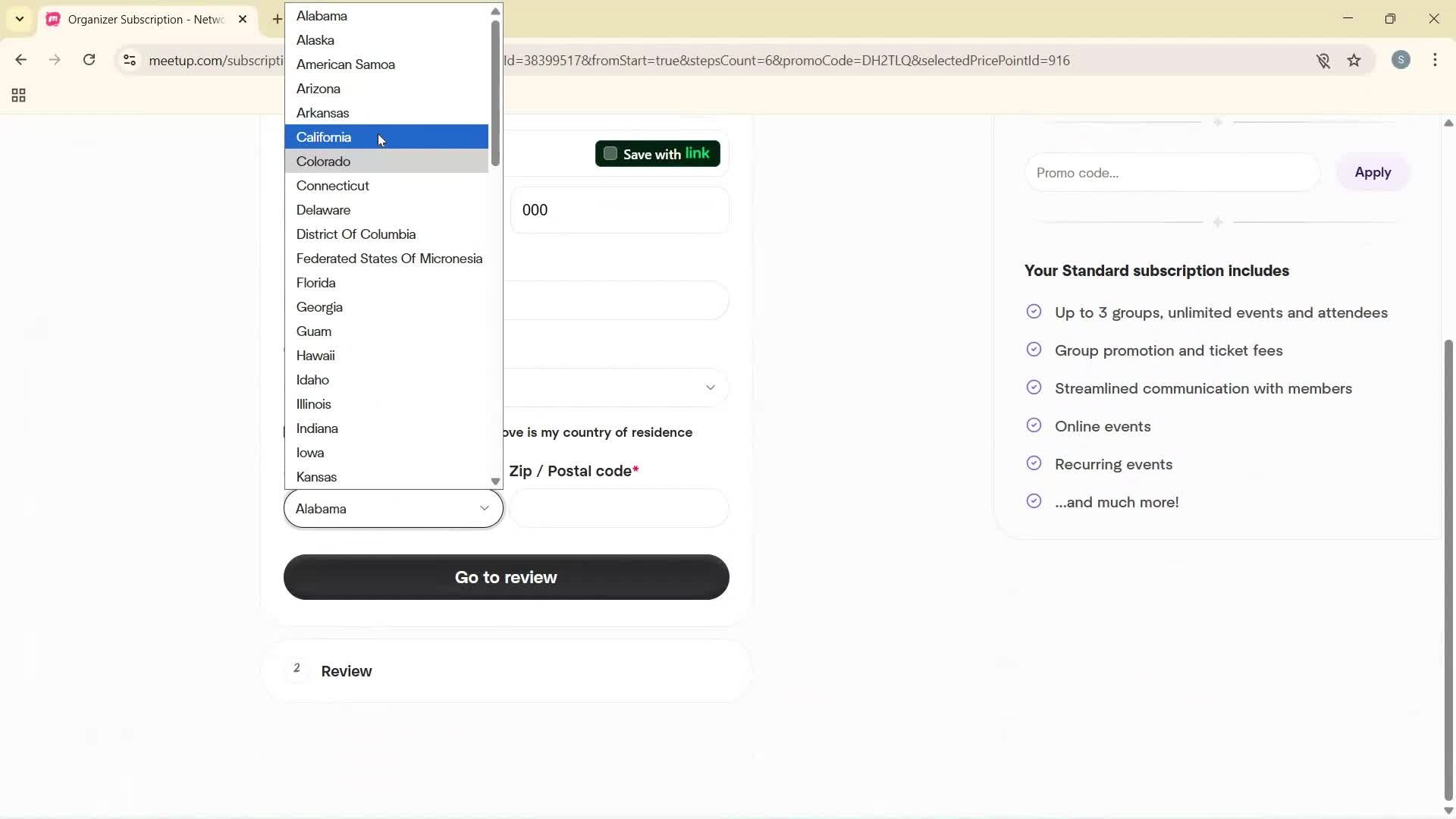Viewport: 1456px width, 819px height.
Task: Click the Go to review button
Action: click(x=505, y=576)
